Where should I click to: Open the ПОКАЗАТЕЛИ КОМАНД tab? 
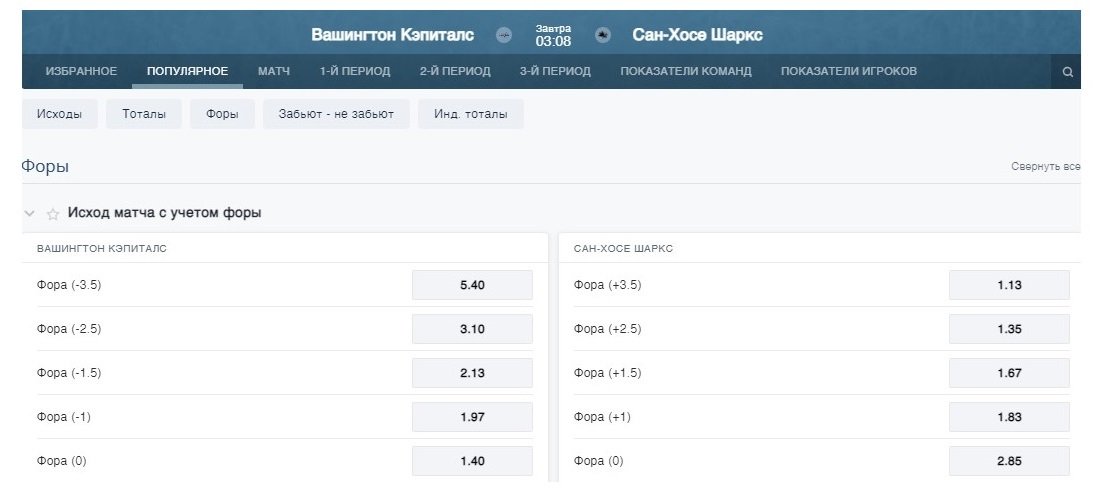(686, 71)
